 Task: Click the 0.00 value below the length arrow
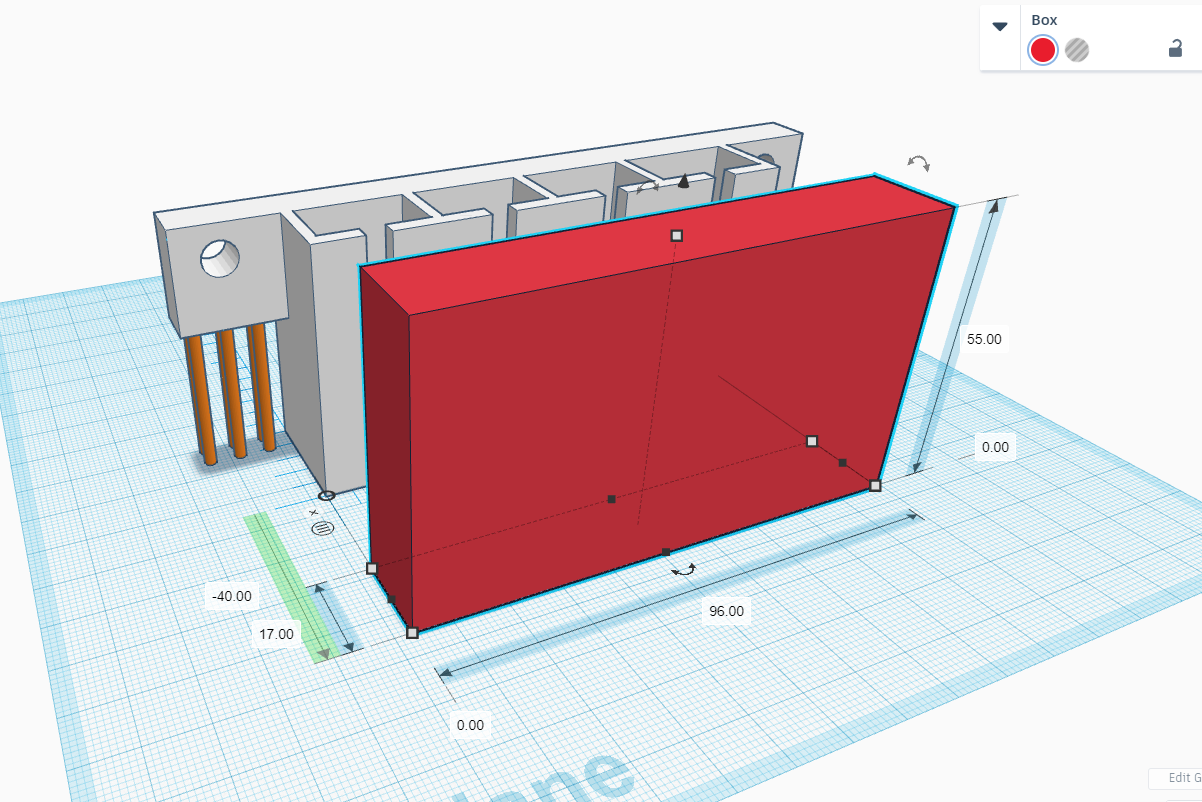pos(470,725)
